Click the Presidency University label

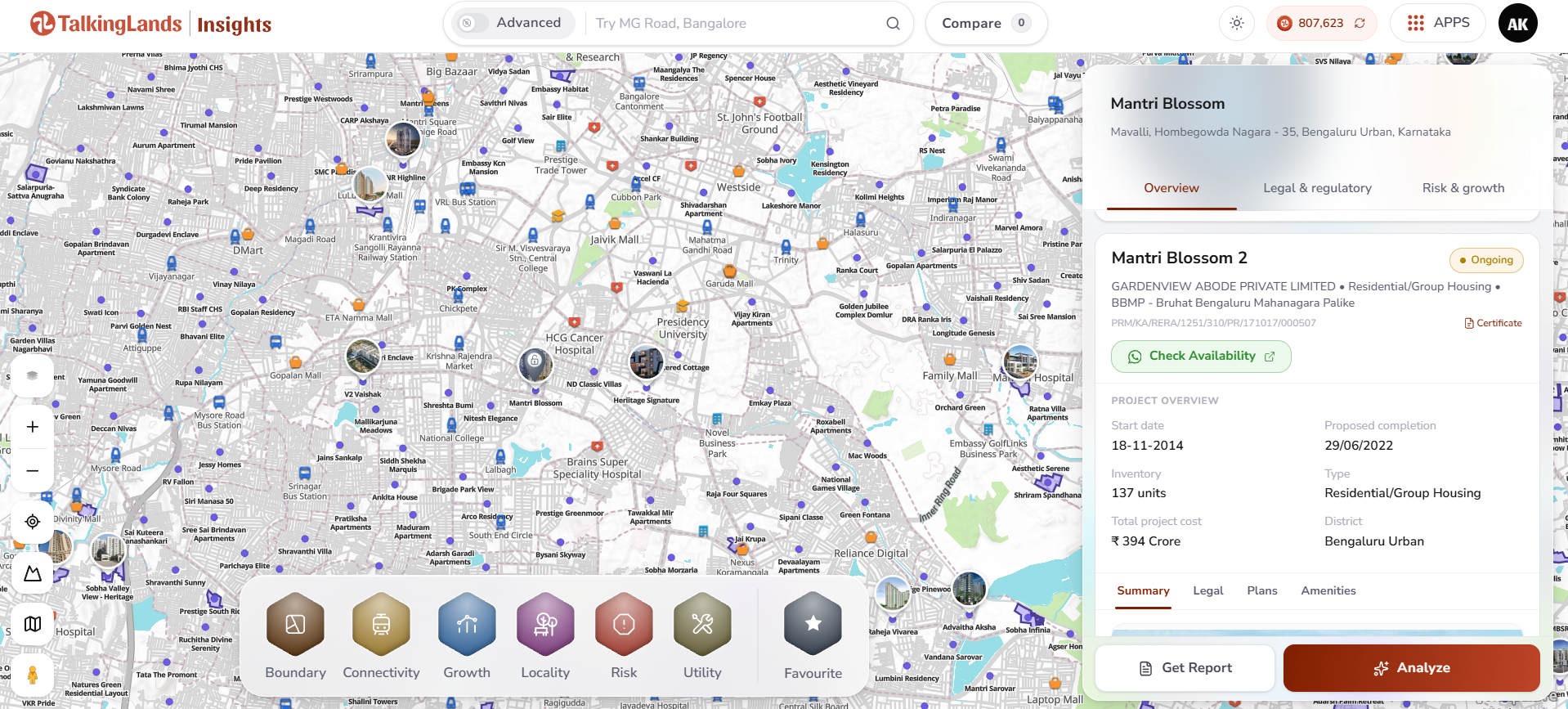(683, 328)
